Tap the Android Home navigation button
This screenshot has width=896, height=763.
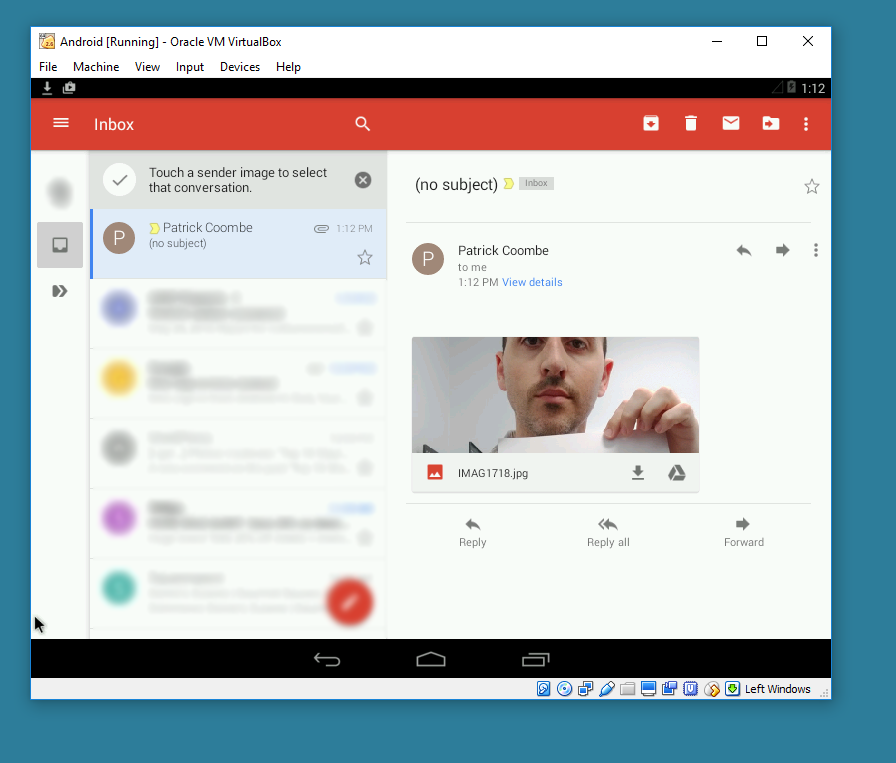pos(431,660)
